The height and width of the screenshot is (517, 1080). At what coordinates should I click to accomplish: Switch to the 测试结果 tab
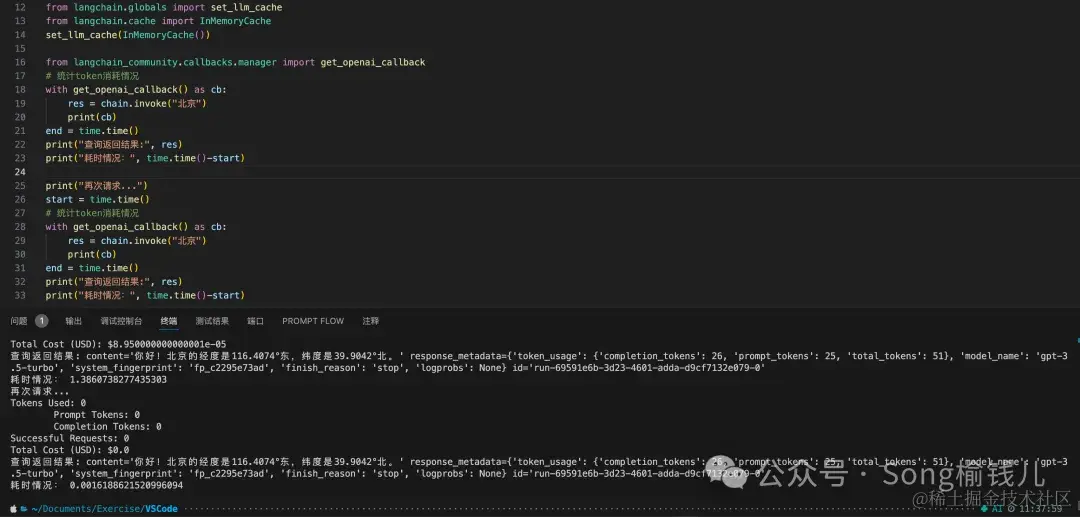pos(212,321)
